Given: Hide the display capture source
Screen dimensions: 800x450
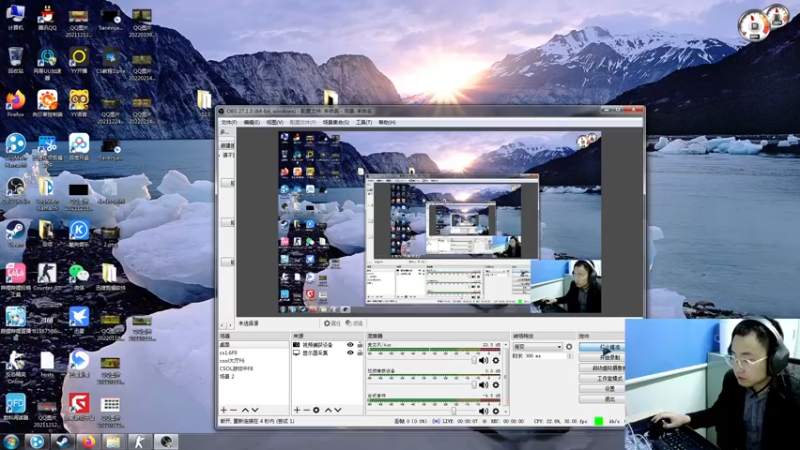Looking at the screenshot, I should tap(350, 353).
